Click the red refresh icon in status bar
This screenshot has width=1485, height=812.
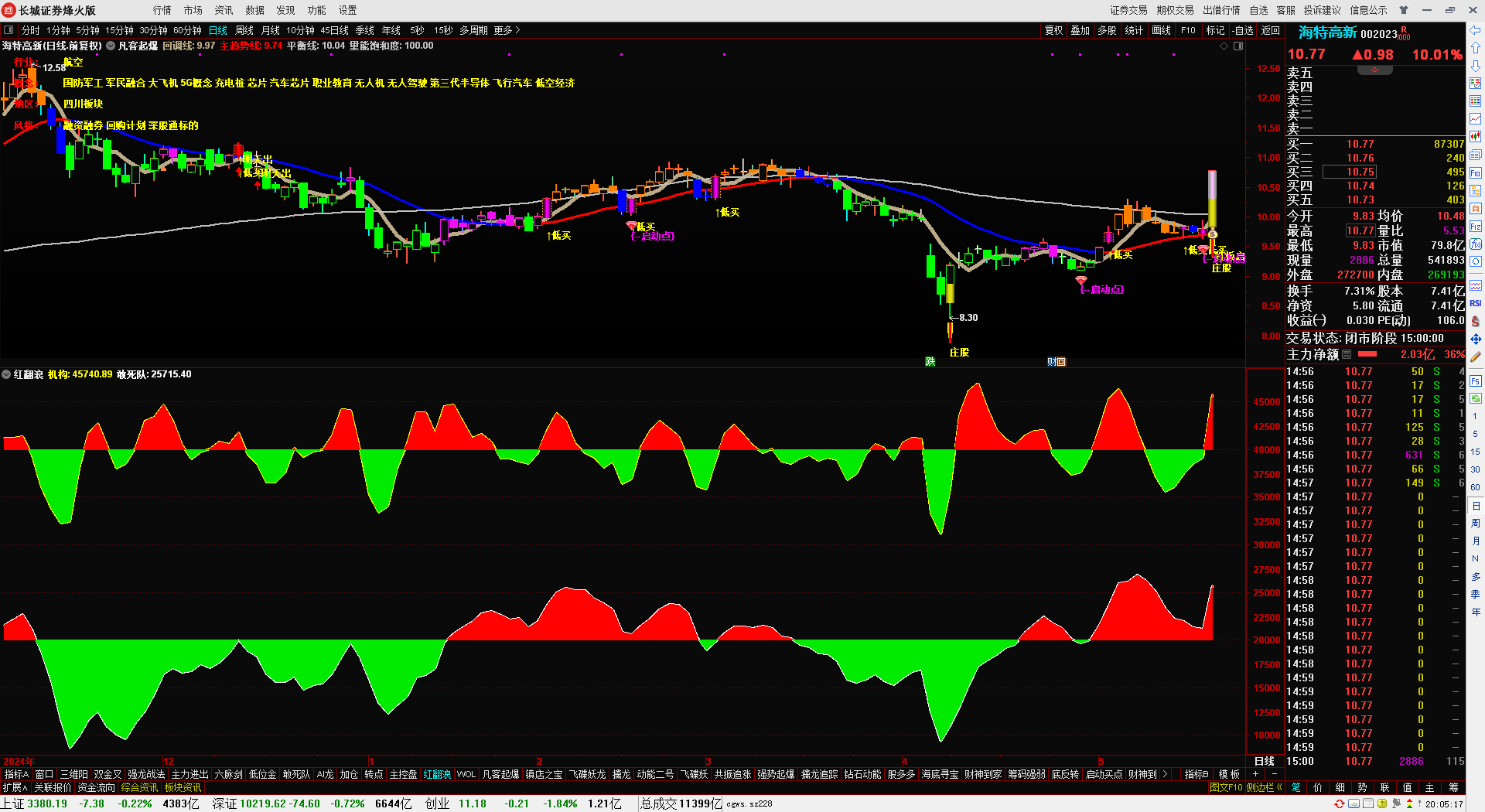click(x=1340, y=803)
